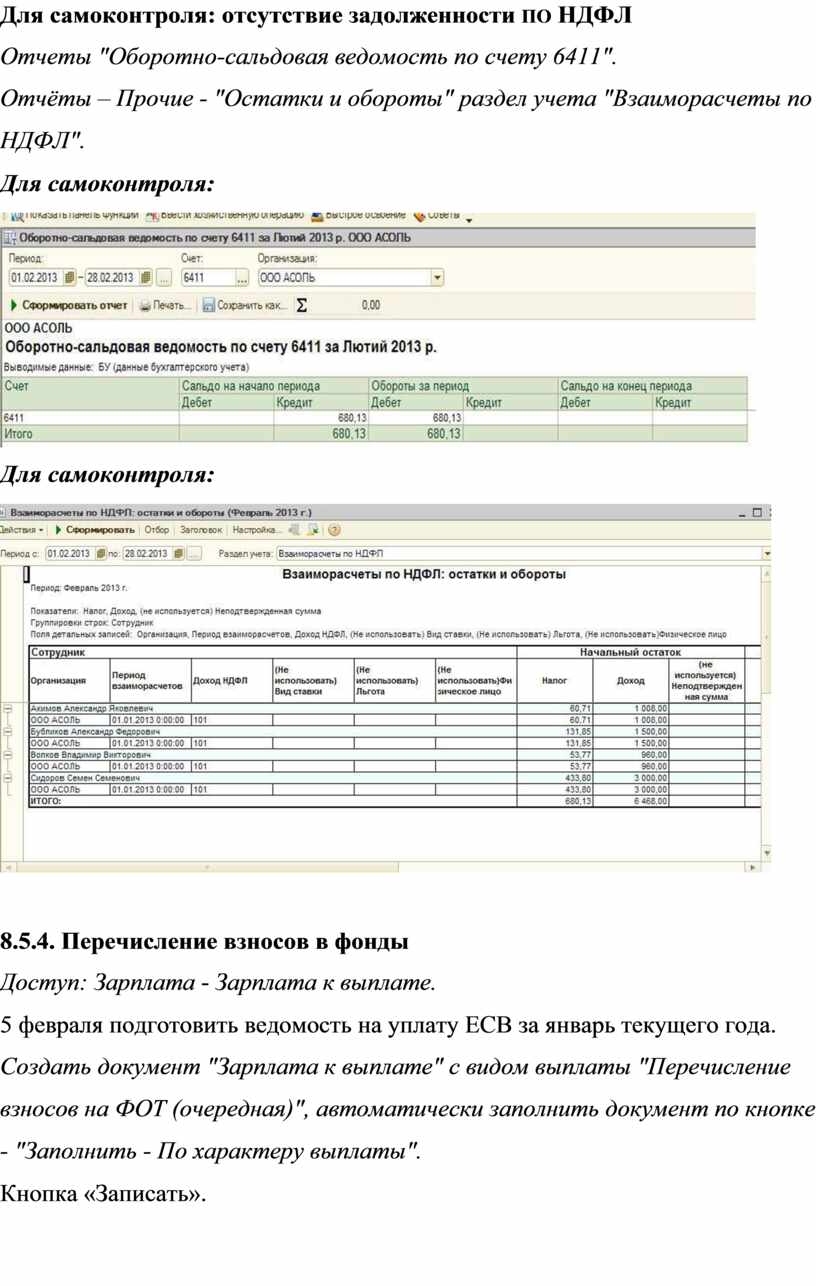The image size is (816, 1286).
Task: Collapse the Бубликов Александр Федорович group
Action: pos(7,732)
